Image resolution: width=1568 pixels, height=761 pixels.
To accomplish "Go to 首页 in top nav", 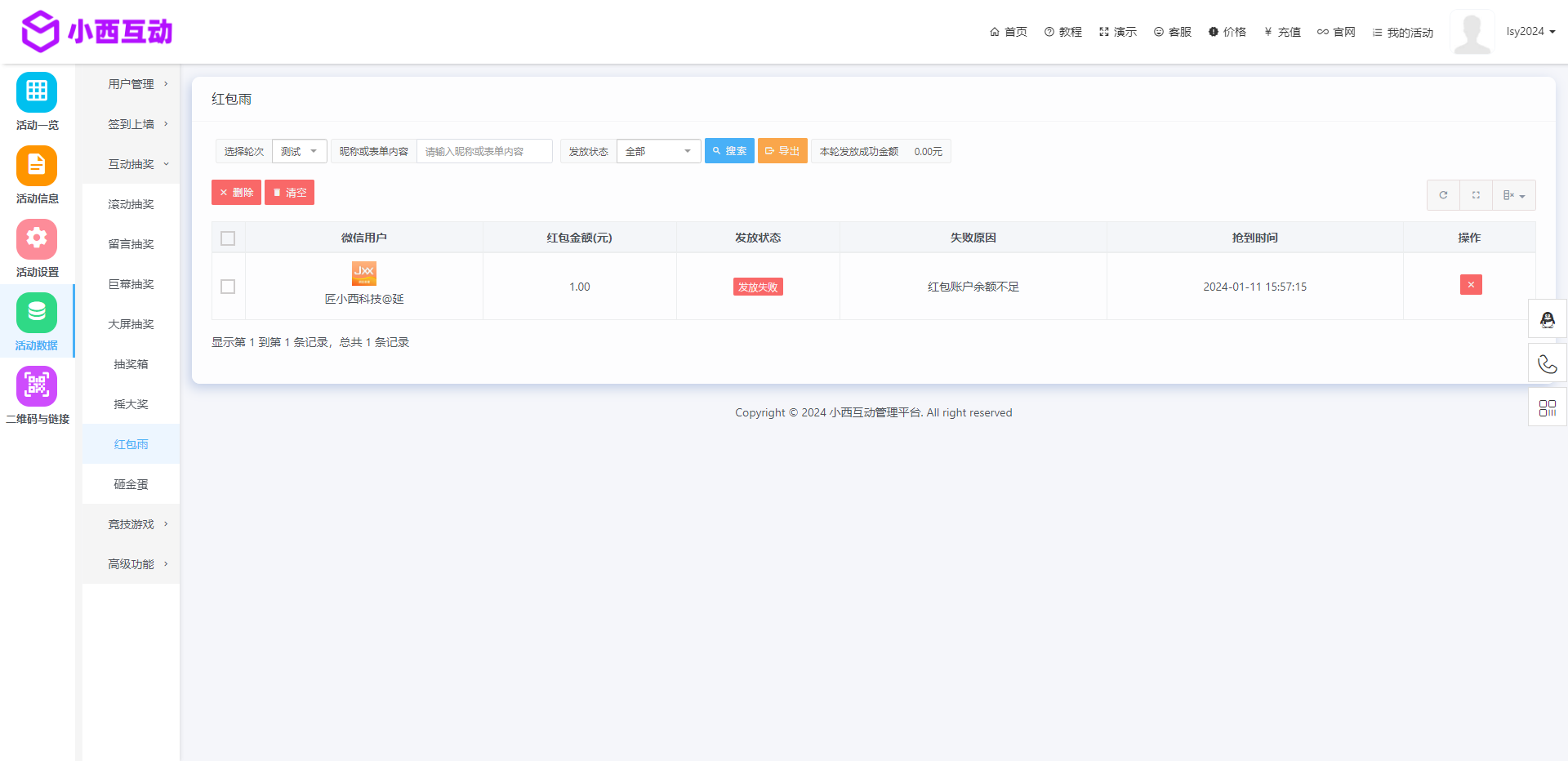I will [x=1009, y=32].
